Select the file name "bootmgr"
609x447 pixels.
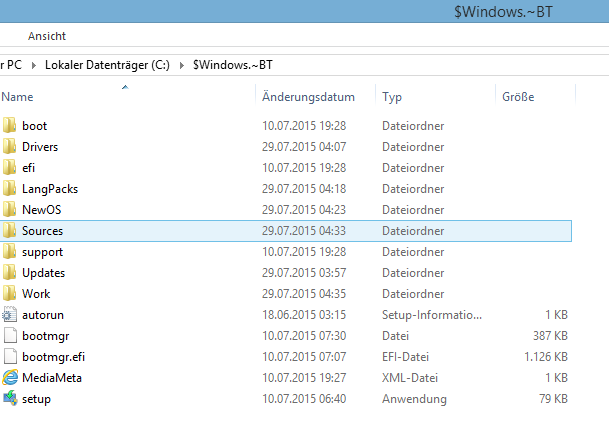click(x=45, y=336)
